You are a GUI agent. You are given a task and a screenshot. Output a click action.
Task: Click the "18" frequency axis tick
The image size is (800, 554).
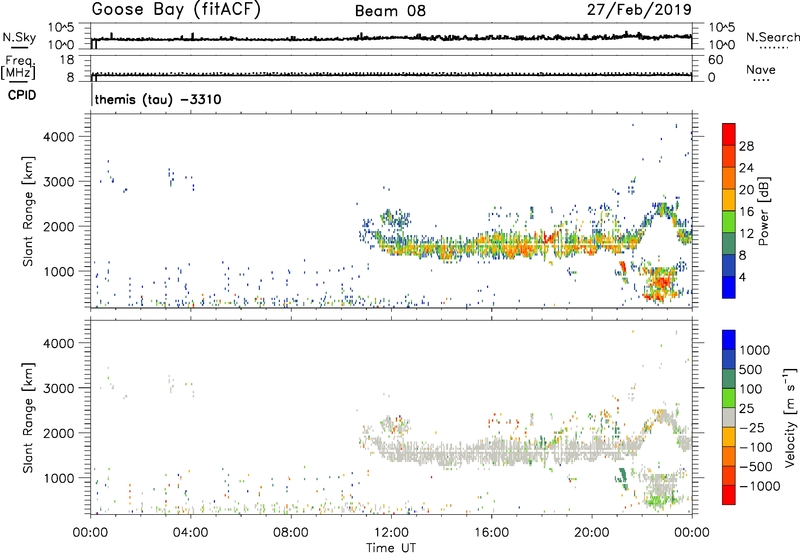(66, 60)
